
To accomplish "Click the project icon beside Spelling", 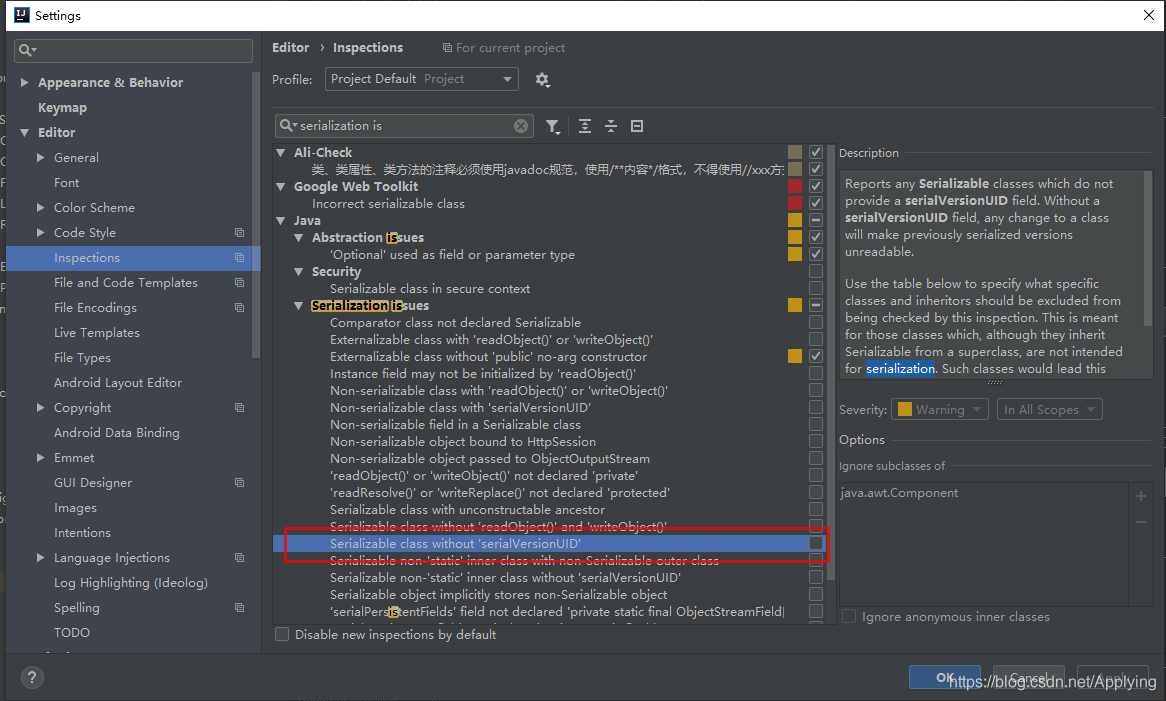I will tap(239, 607).
